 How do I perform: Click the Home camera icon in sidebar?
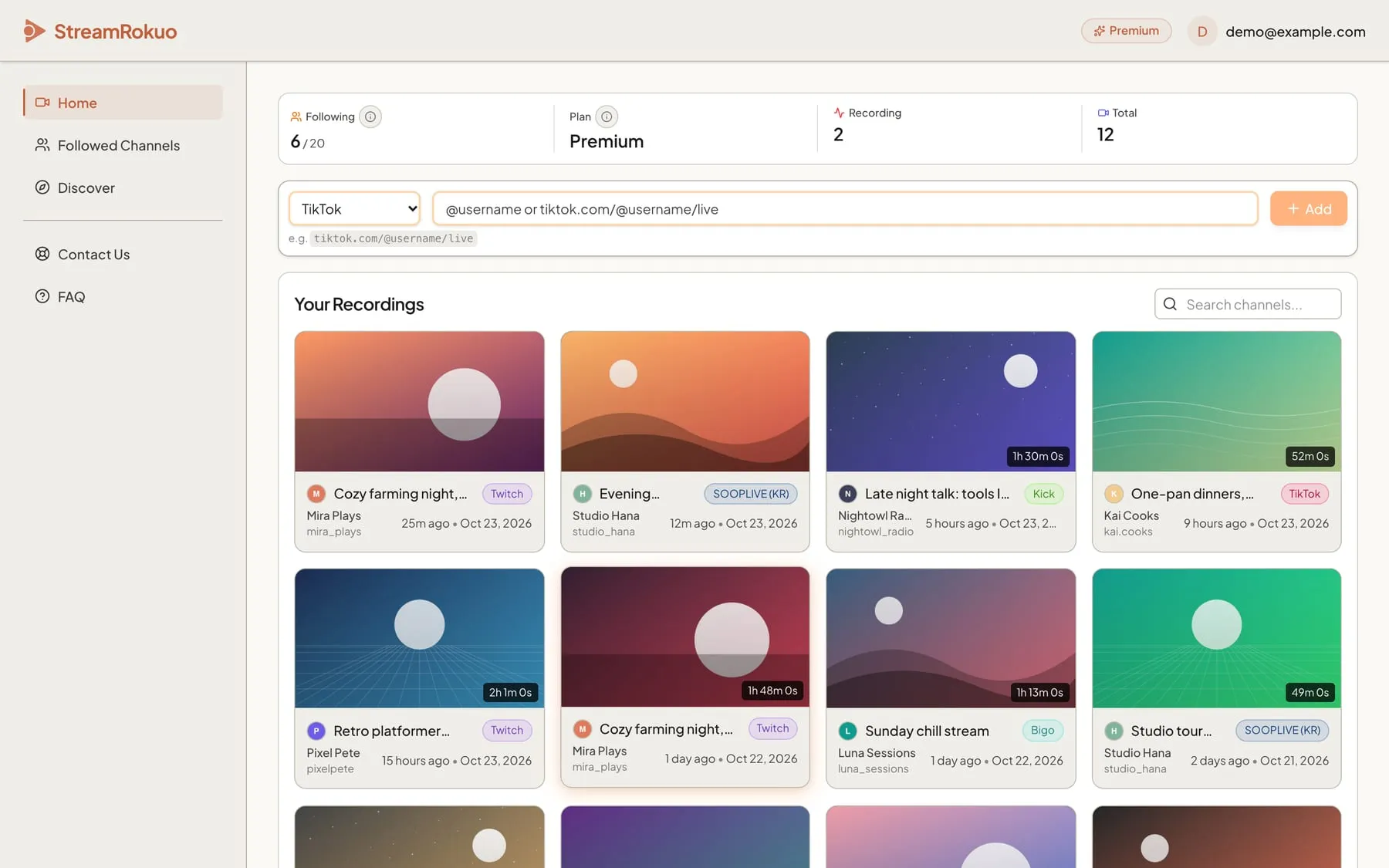(42, 103)
